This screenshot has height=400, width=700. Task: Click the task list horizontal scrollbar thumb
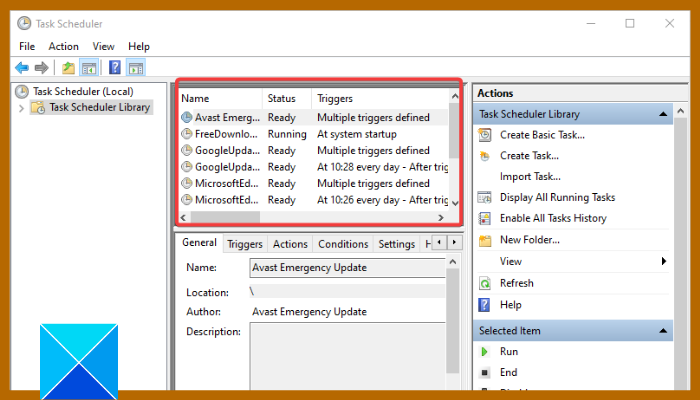(225, 217)
